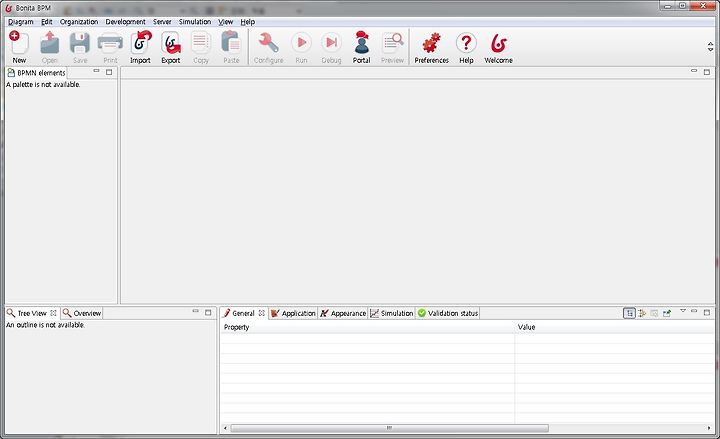The height and width of the screenshot is (439, 720).
Task: Click the Run play icon
Action: [301, 47]
